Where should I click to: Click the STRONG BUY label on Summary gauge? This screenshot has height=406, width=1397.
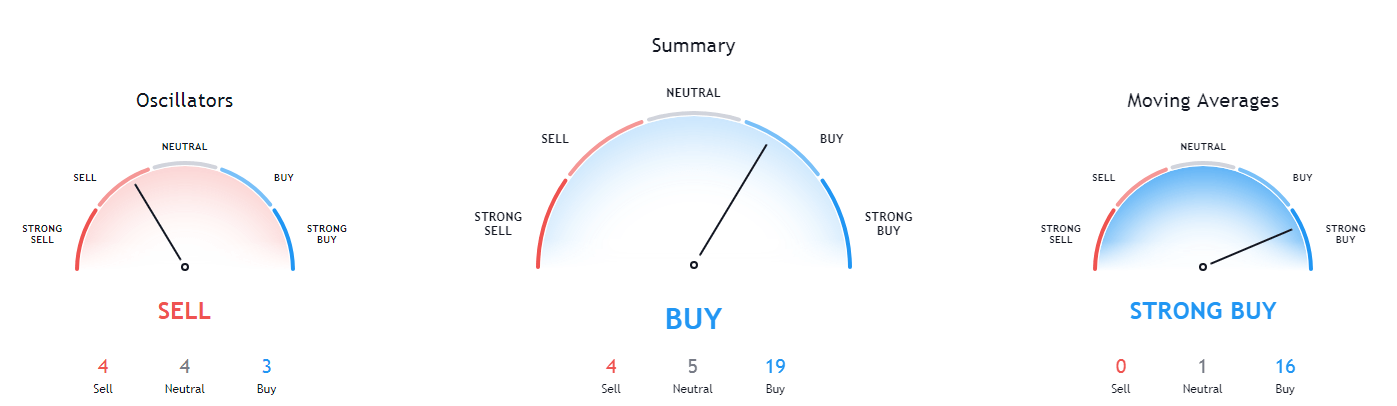888,224
